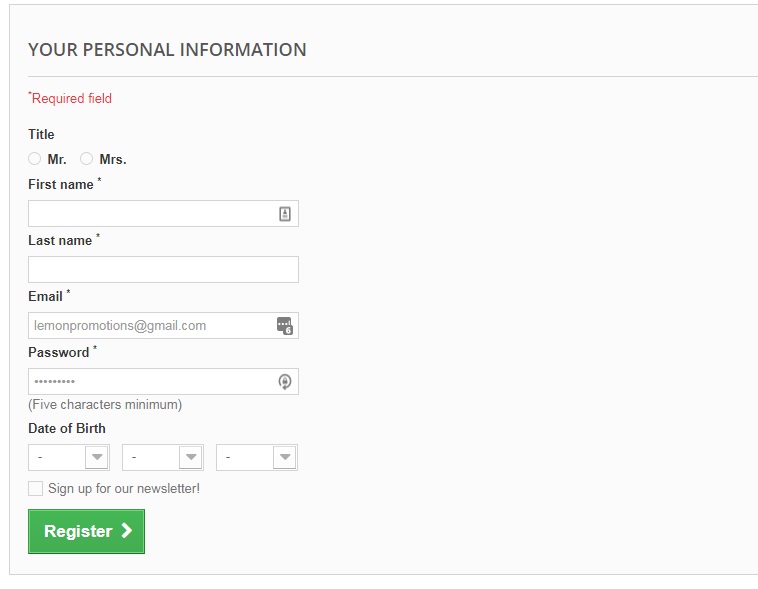Click the green Register button label

[x=78, y=532]
